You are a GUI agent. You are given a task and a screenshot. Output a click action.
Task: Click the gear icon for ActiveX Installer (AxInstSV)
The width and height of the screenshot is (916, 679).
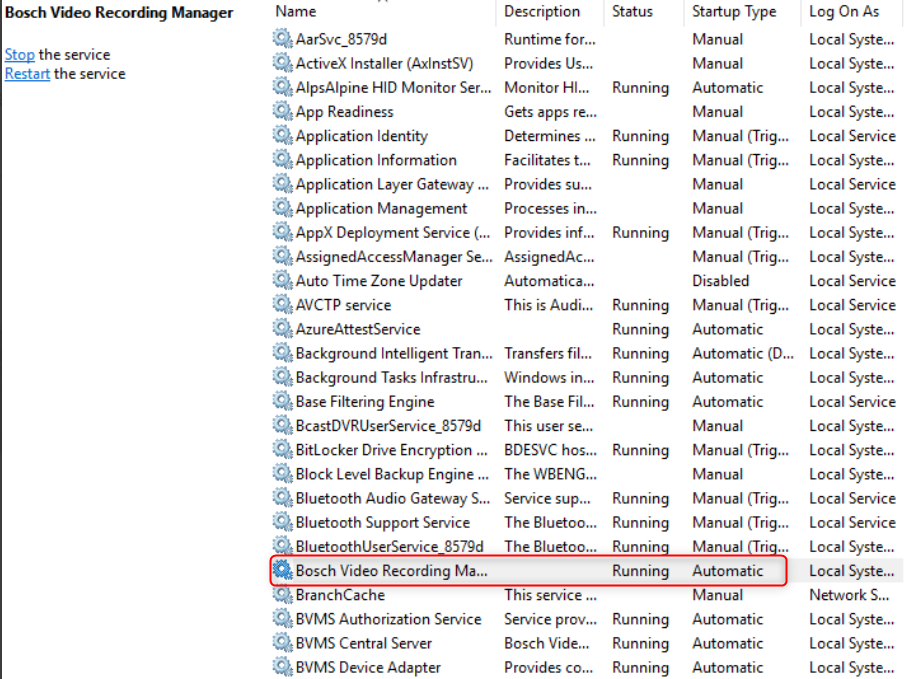pos(283,63)
